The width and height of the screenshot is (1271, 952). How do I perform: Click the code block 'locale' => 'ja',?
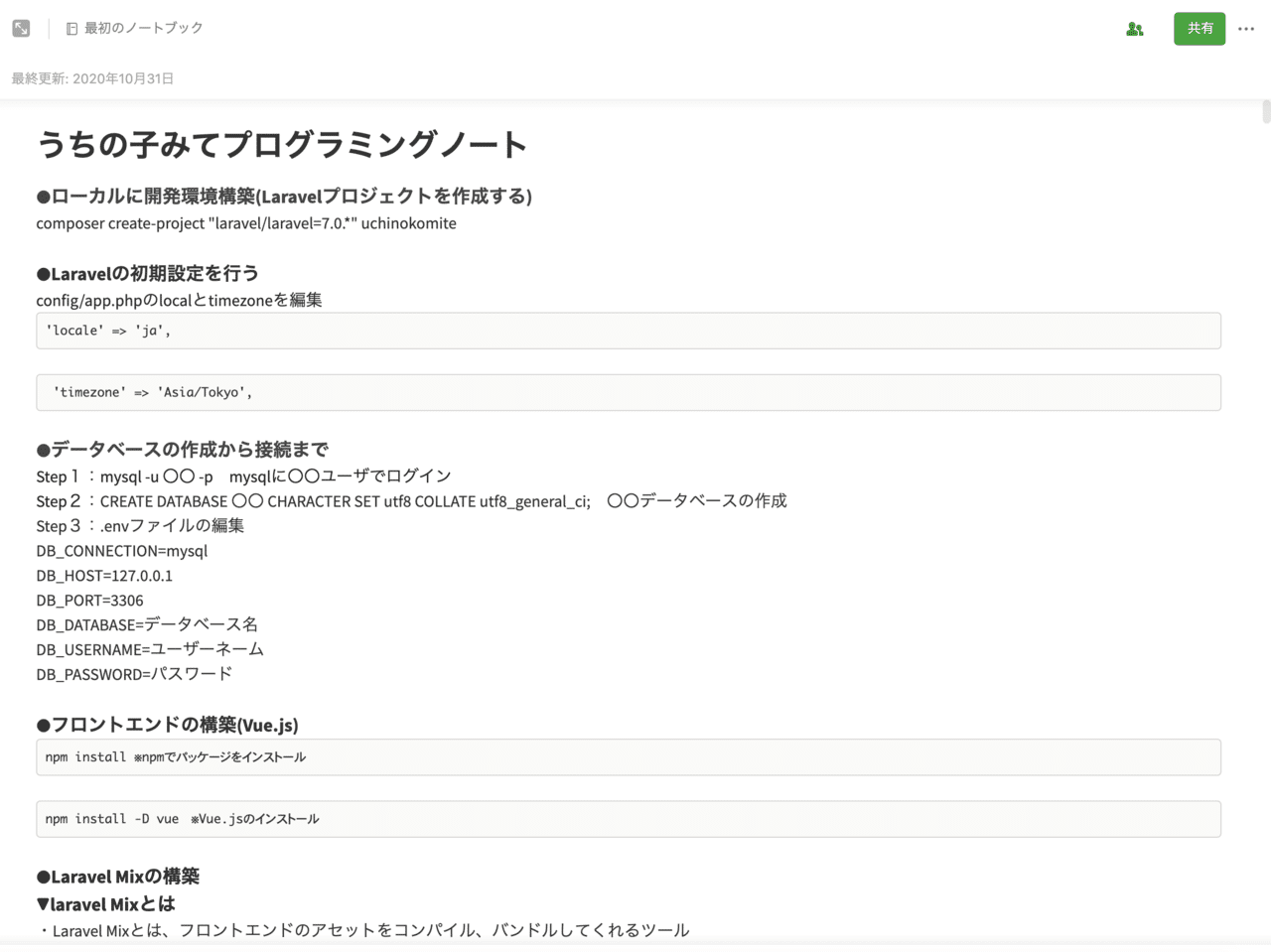pos(629,331)
